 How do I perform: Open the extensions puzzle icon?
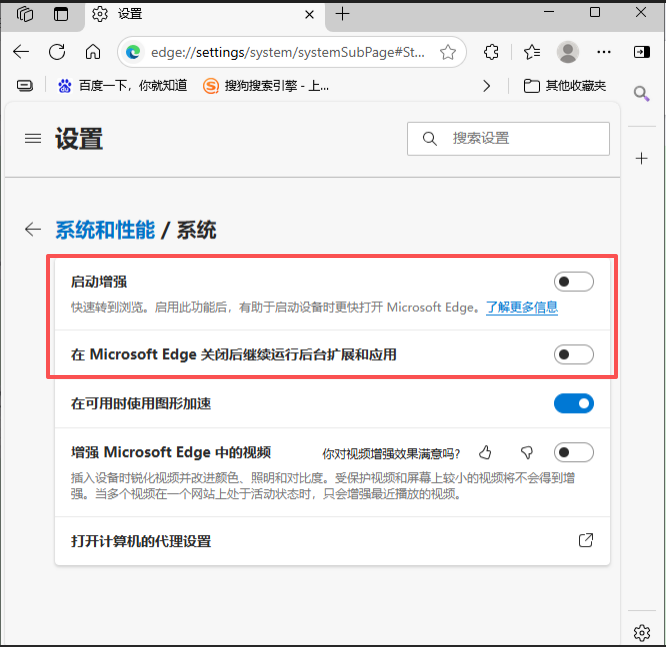tap(491, 52)
